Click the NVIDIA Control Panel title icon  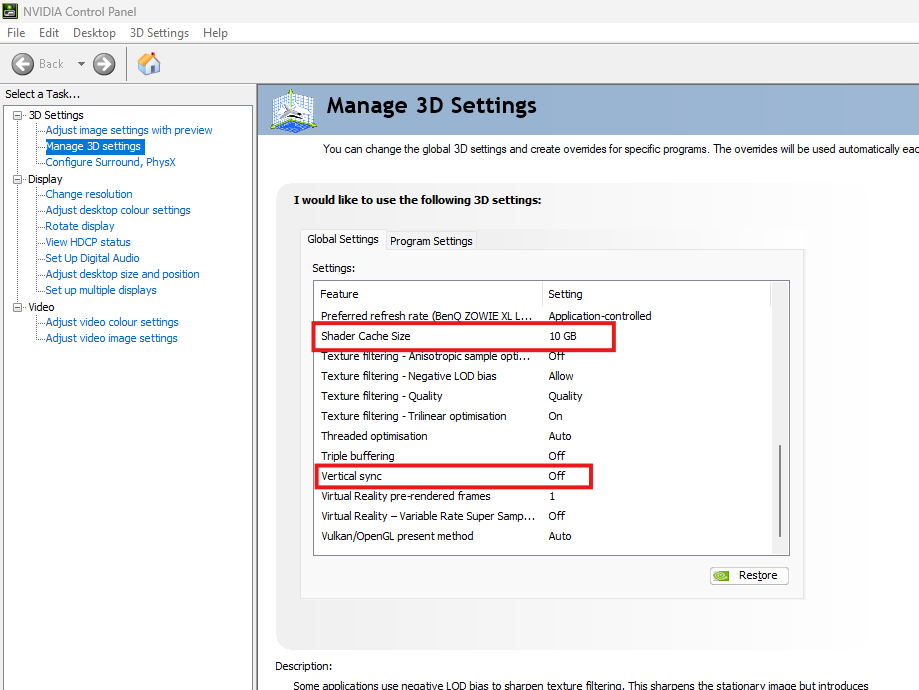coord(10,11)
